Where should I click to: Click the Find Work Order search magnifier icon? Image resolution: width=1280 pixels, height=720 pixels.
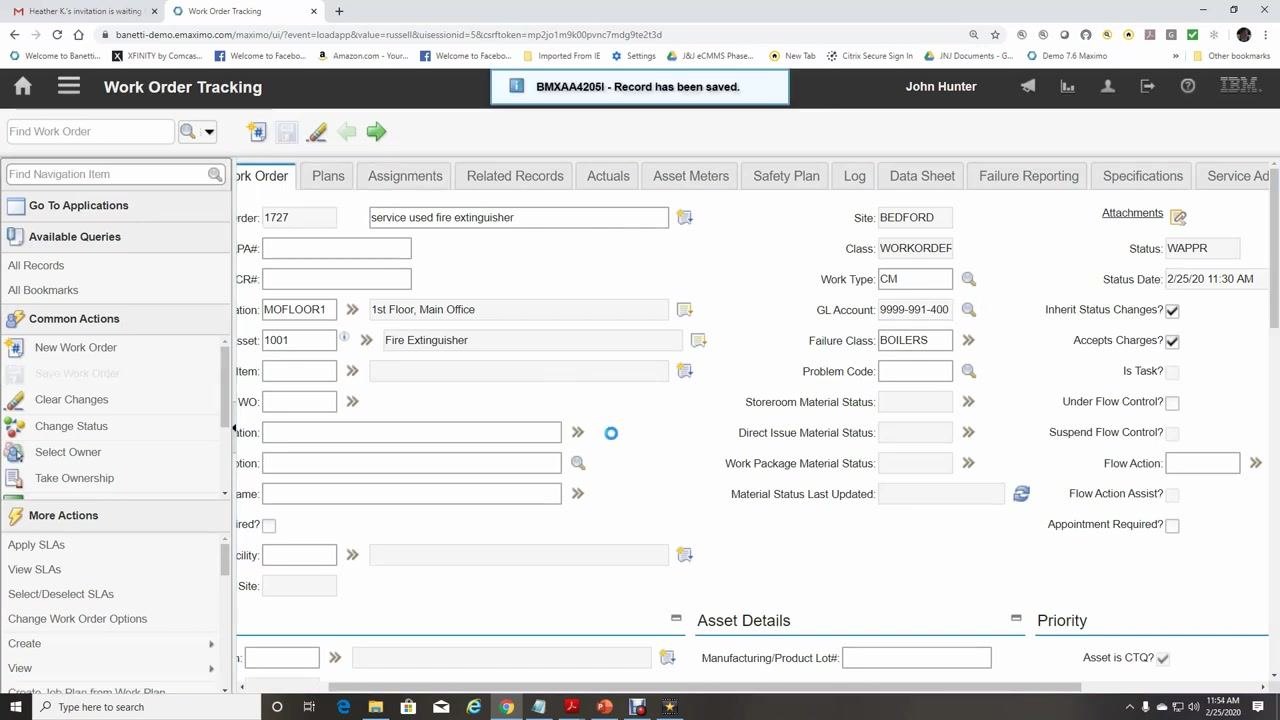(x=188, y=132)
